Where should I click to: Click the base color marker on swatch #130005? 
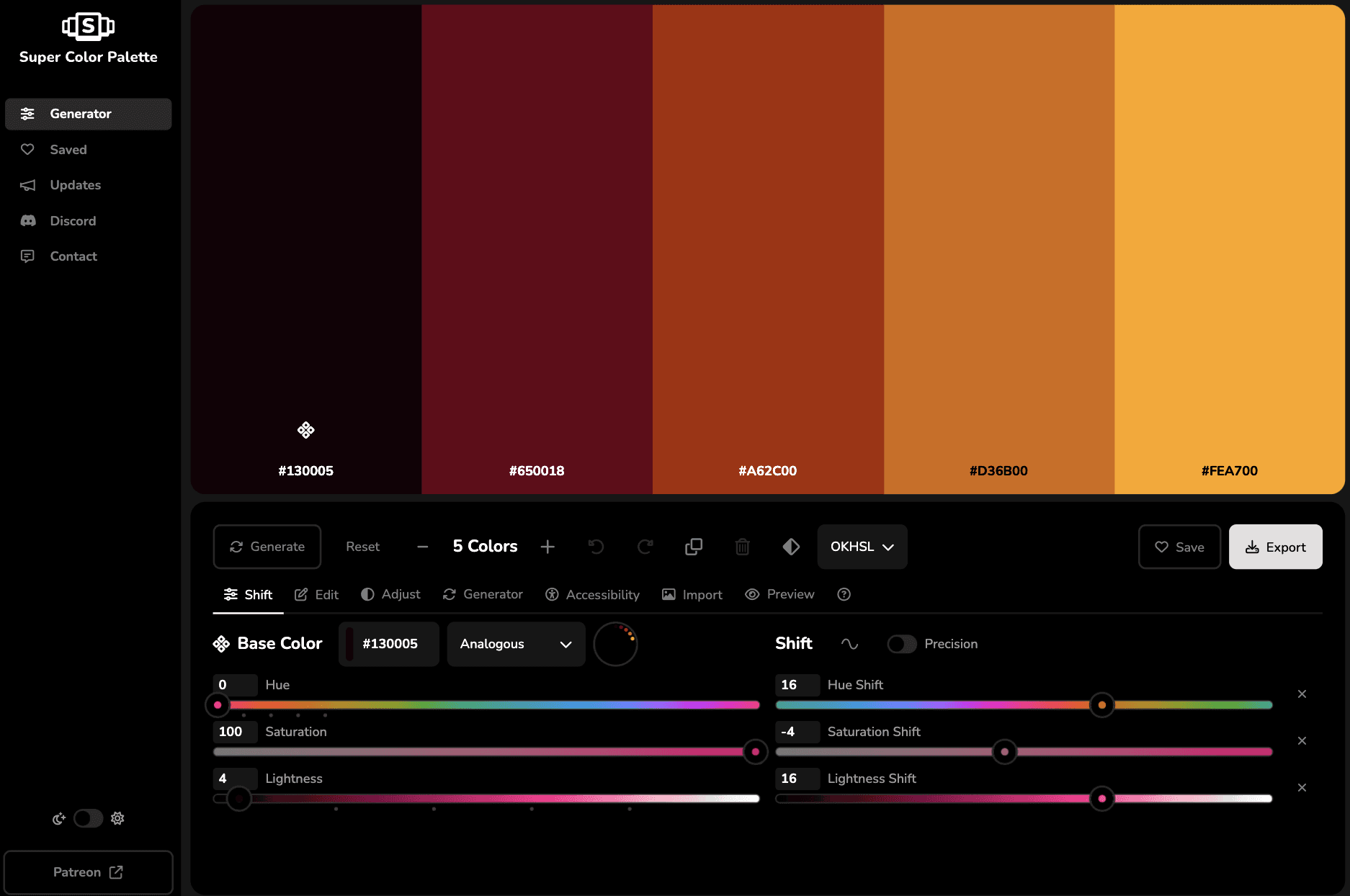click(305, 430)
